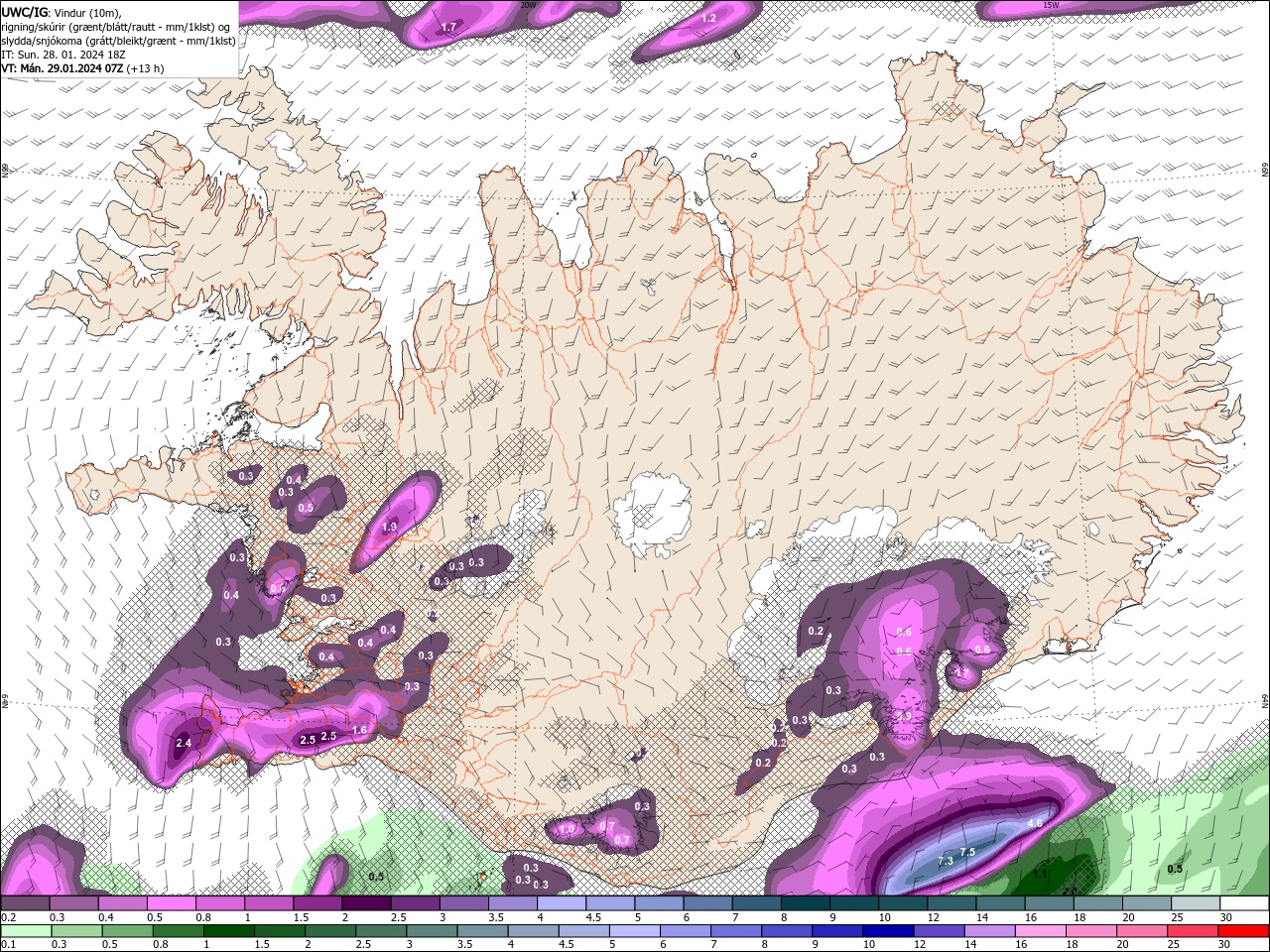Select the white snow-scale swatch labeled 30
1270x952 pixels.
(x=1244, y=903)
